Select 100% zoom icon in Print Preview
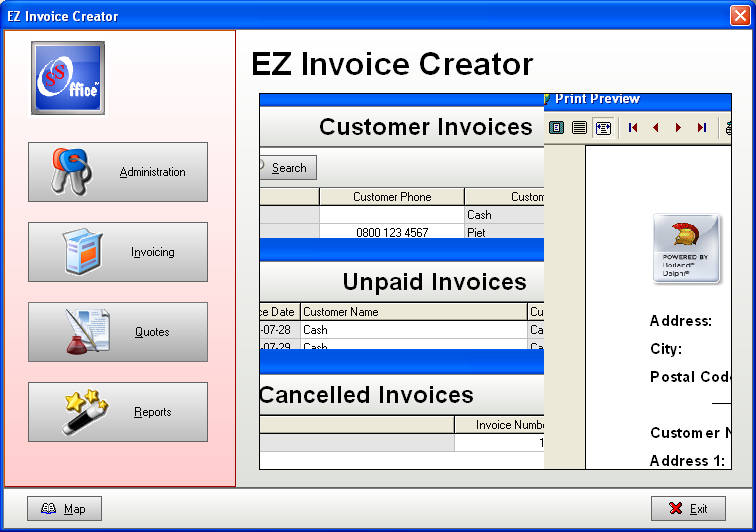 [579, 128]
